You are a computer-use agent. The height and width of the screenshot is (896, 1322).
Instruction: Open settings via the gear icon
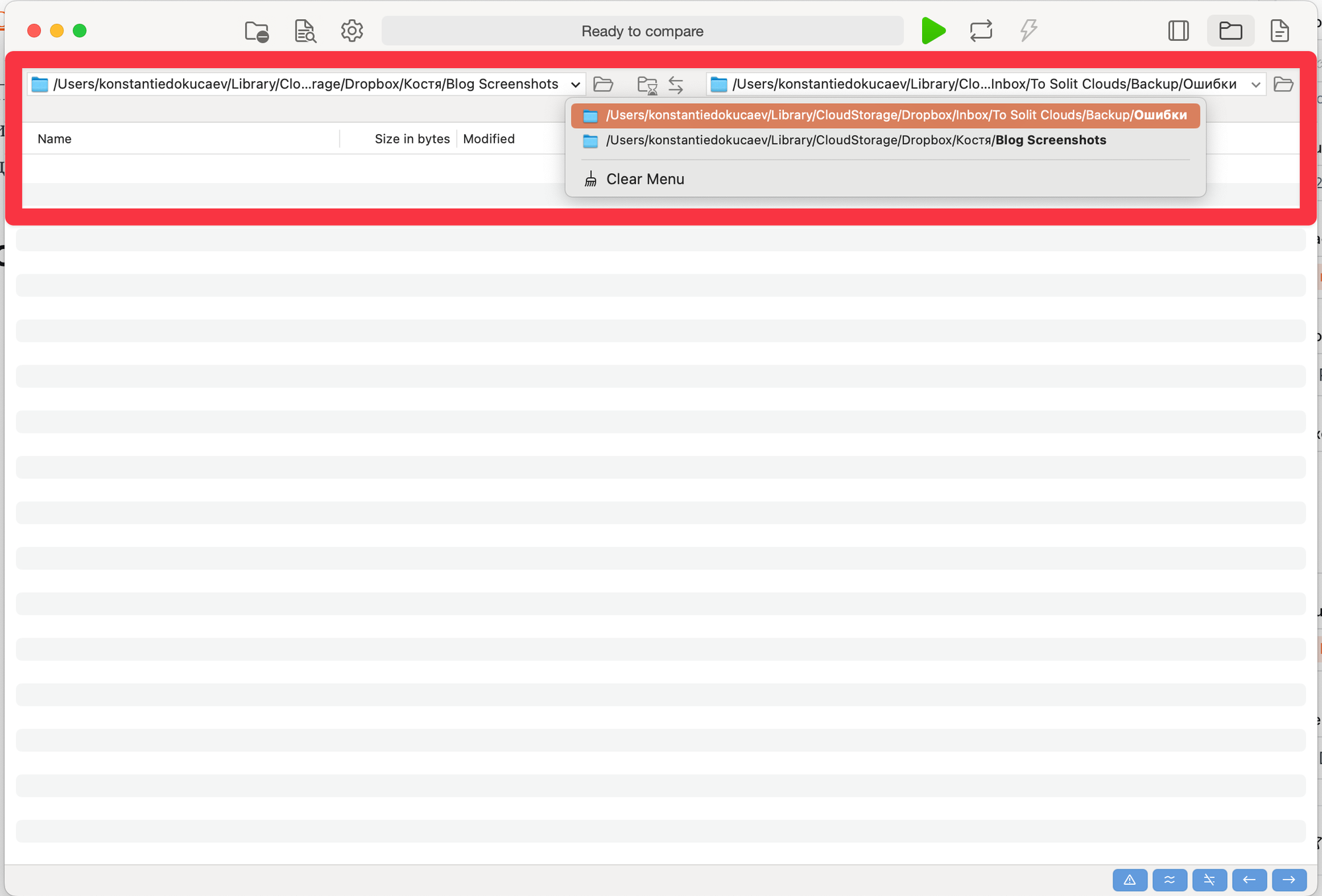(352, 31)
